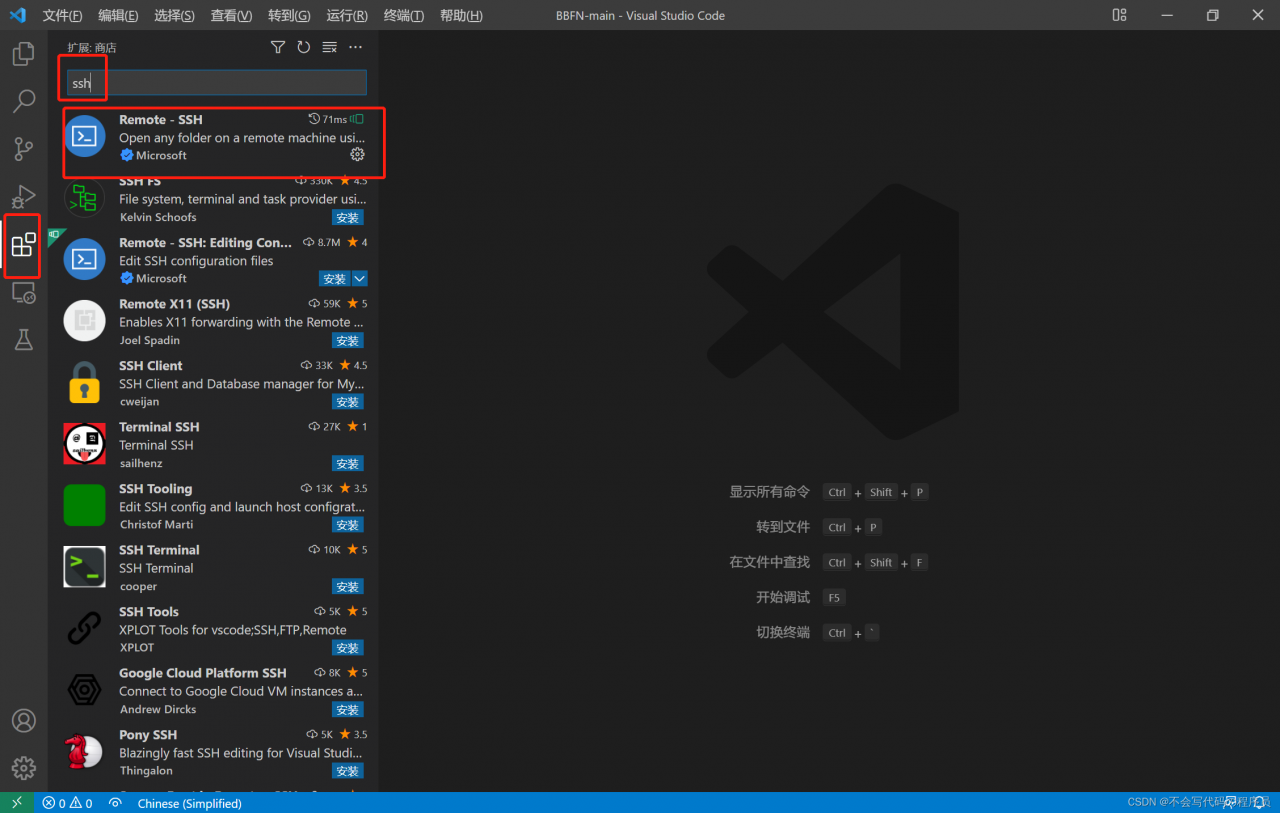Screen dimensions: 1280x813
Task: Click the Andrew Dircks publisher name
Action: (158, 709)
